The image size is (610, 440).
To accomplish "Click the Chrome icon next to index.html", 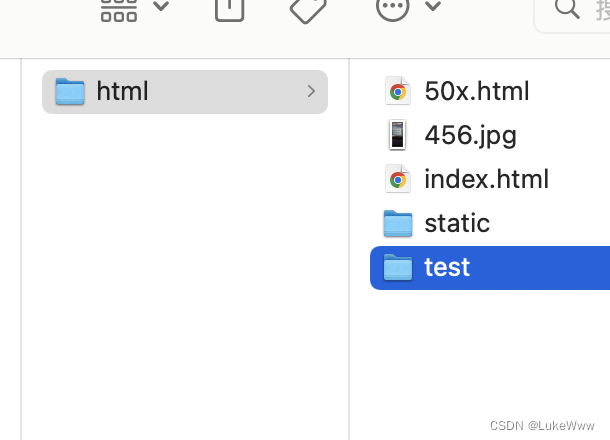I will (x=398, y=179).
